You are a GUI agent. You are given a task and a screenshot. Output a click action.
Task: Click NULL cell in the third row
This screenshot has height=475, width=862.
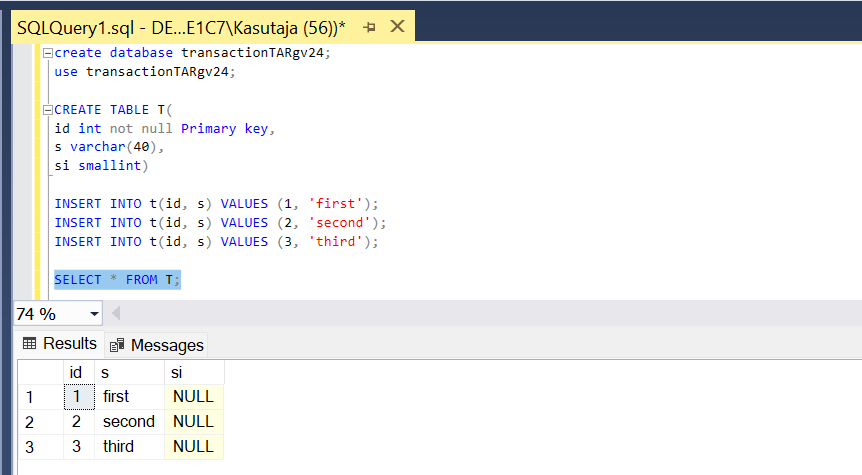point(194,447)
